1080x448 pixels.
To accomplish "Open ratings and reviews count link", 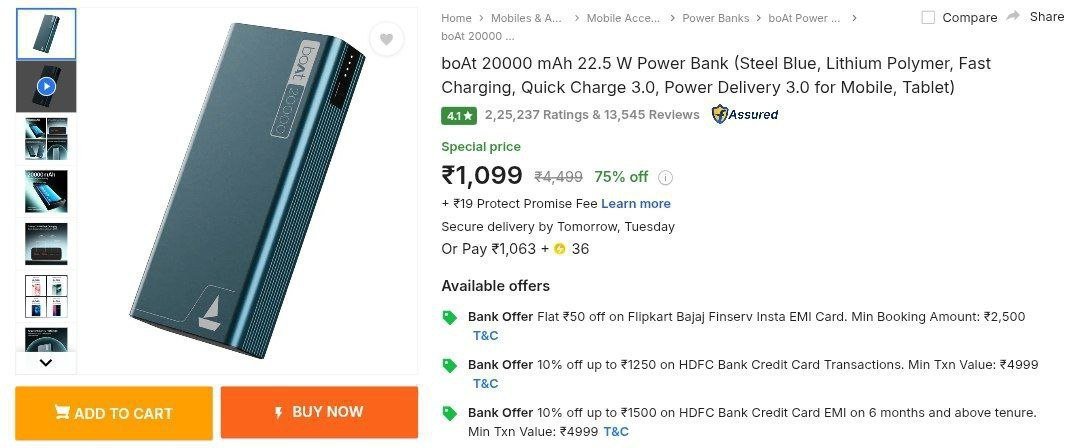I will [592, 115].
